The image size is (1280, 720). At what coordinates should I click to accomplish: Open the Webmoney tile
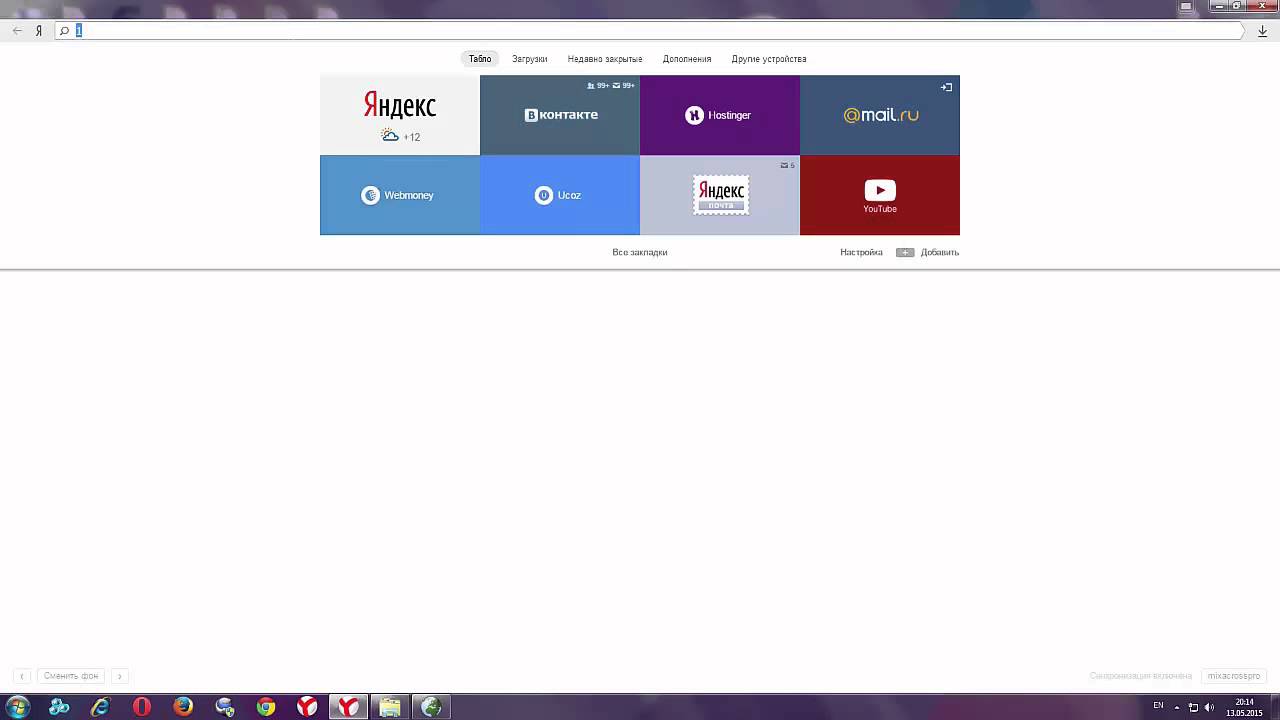click(x=400, y=195)
